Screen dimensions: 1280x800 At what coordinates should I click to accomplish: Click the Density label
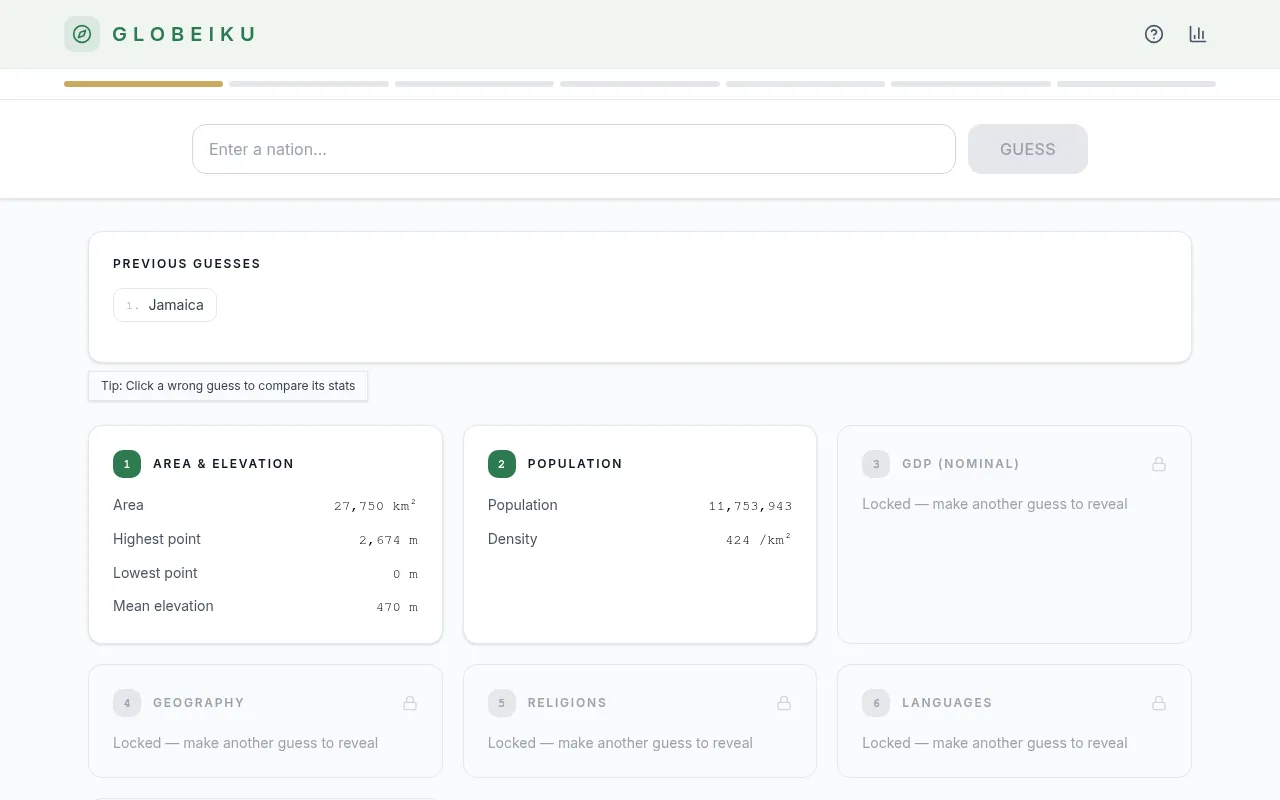click(512, 539)
